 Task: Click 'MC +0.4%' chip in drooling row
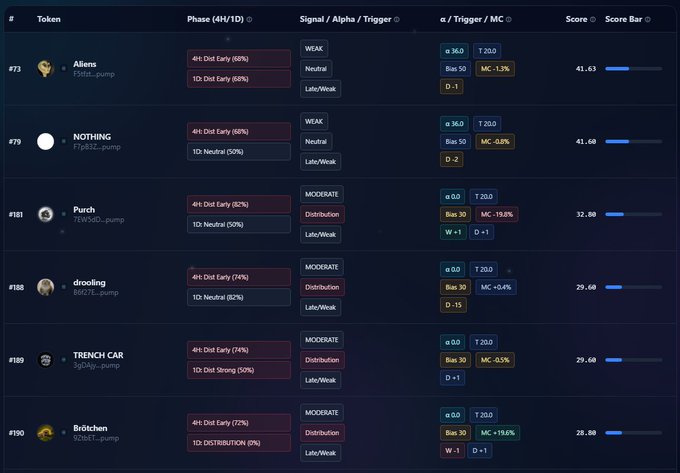(496, 287)
